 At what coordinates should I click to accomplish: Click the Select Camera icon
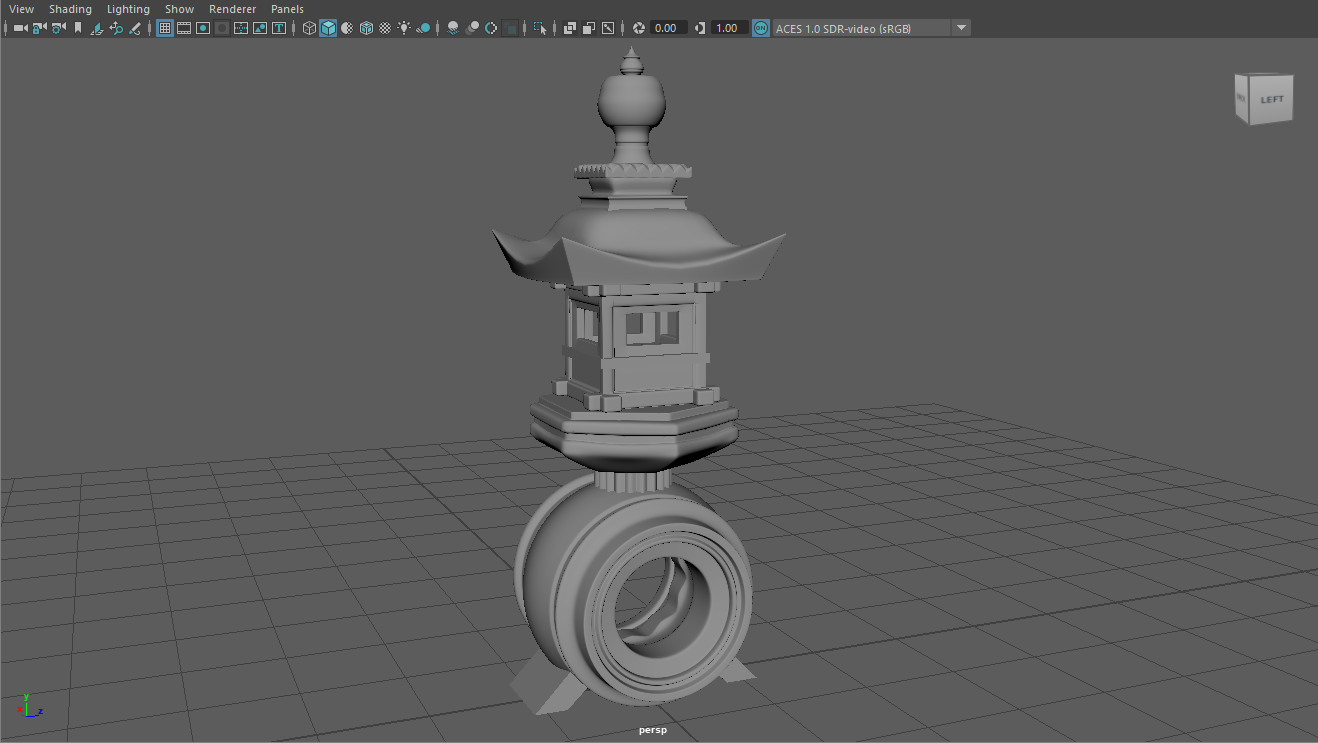click(20, 28)
